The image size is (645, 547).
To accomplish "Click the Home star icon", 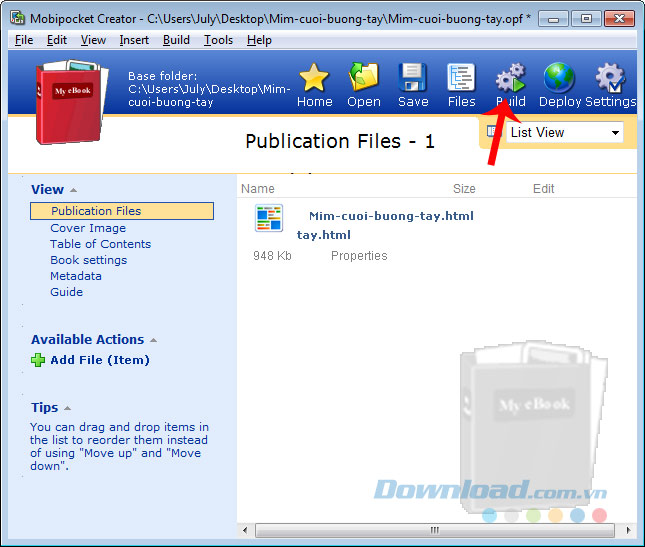I will point(314,77).
